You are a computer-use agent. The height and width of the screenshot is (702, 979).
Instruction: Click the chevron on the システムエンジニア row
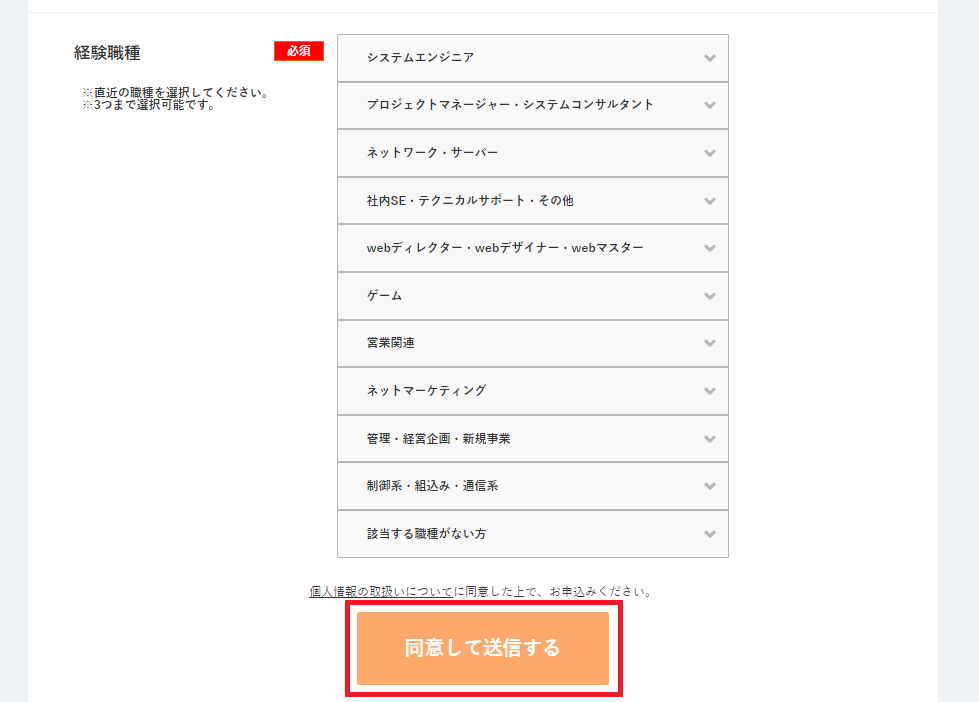tap(710, 58)
